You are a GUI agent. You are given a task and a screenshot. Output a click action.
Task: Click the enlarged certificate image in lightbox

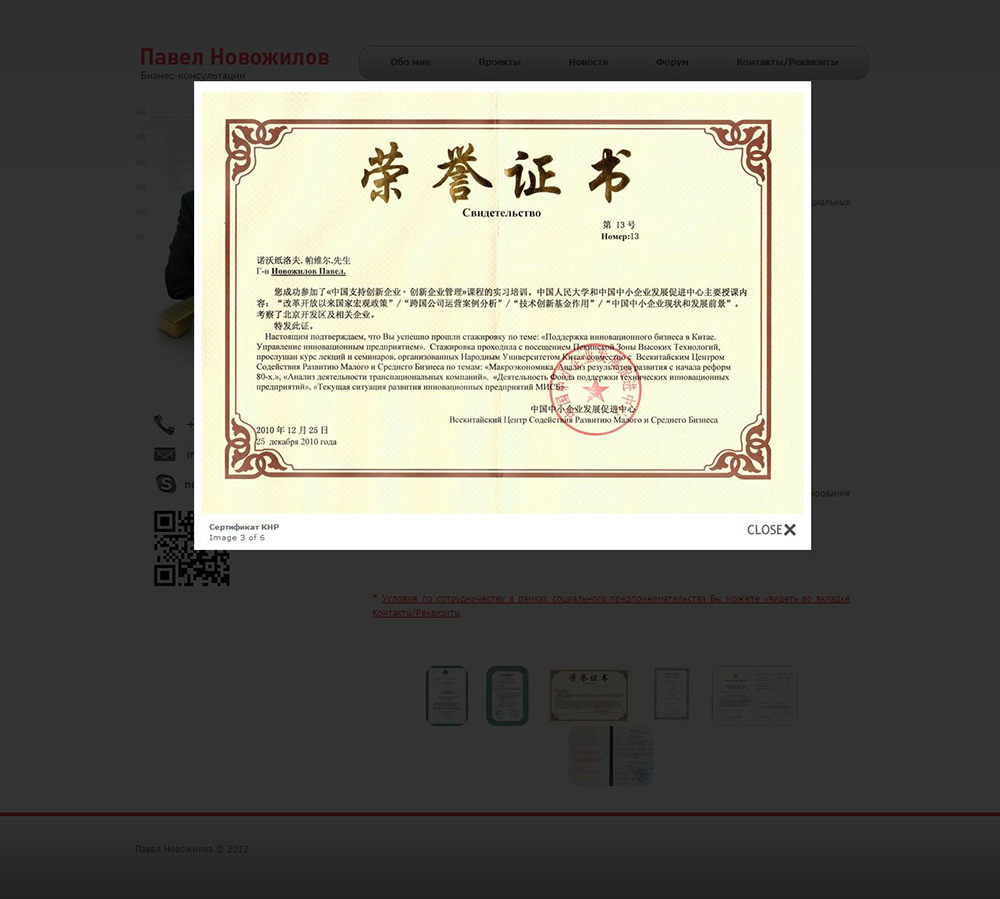(503, 303)
